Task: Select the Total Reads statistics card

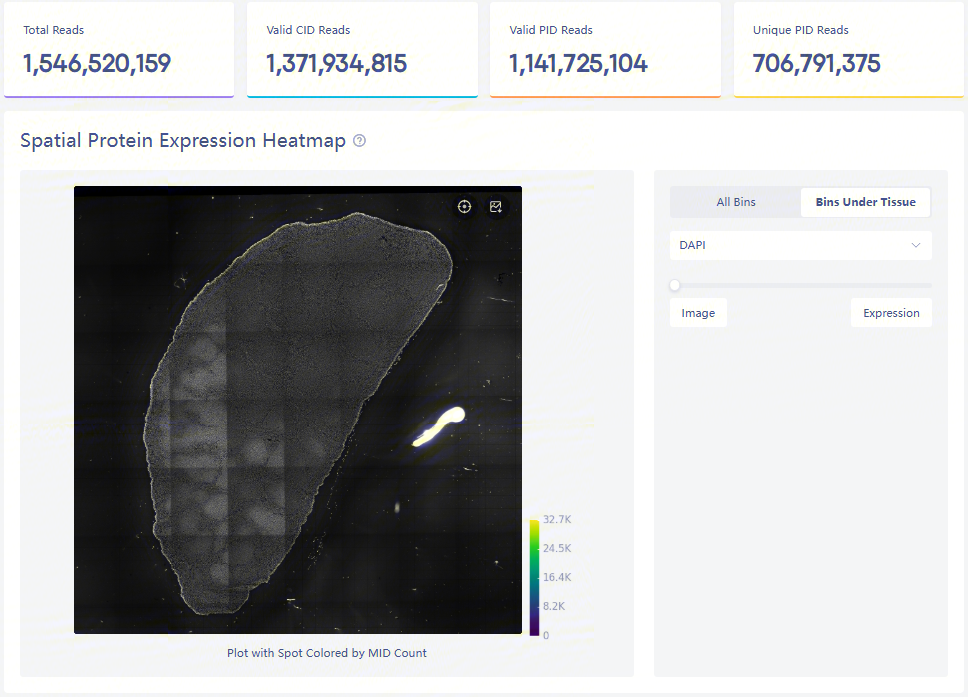Action: (x=119, y=50)
